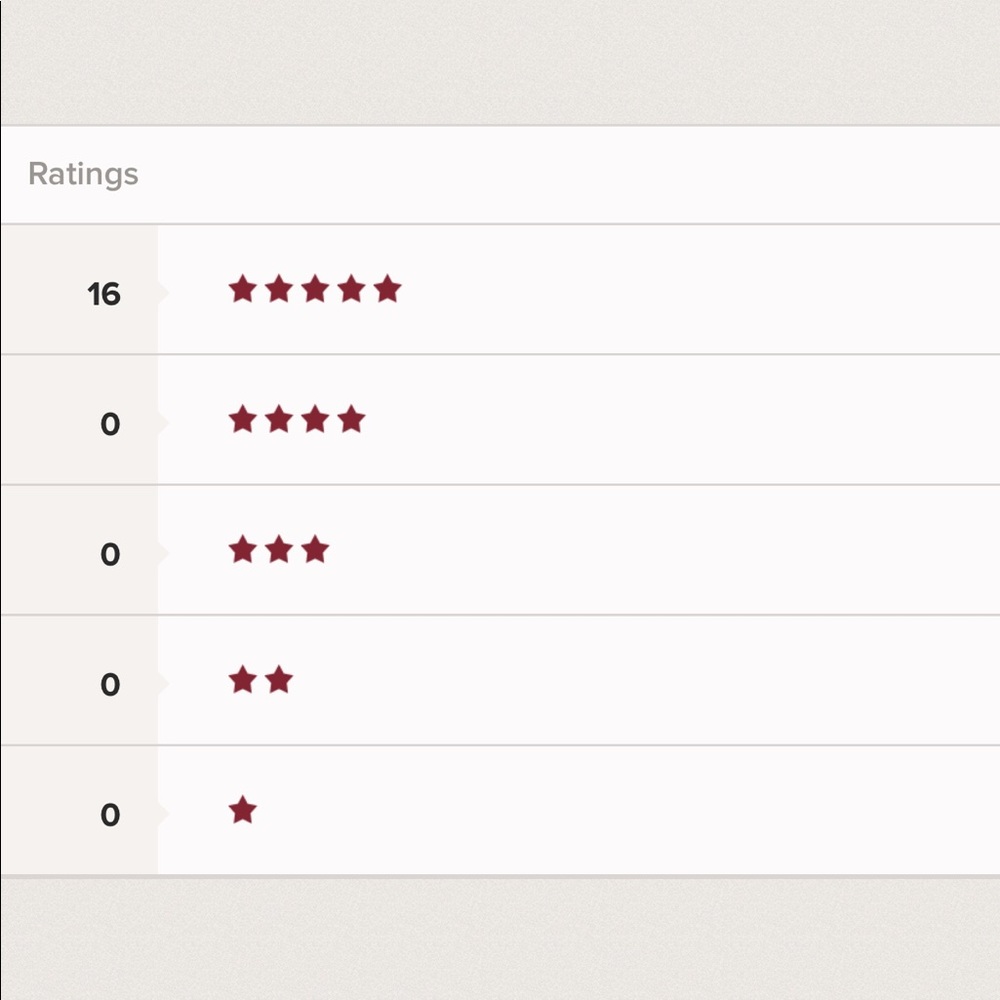Viewport: 1000px width, 1000px height.
Task: Select the 0 count beside two stars
Action: click(x=110, y=684)
